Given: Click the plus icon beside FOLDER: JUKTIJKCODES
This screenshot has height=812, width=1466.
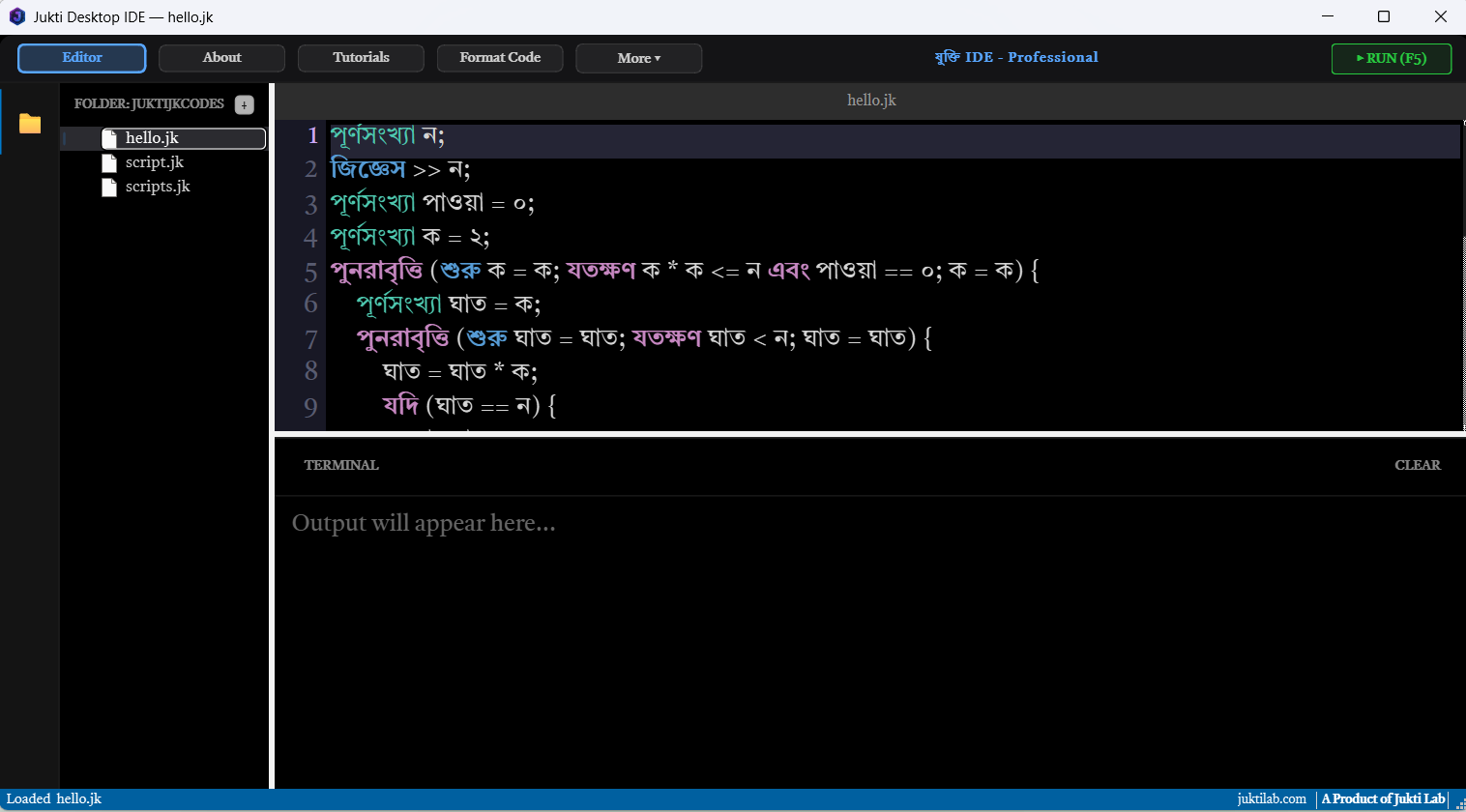Looking at the screenshot, I should [x=245, y=104].
